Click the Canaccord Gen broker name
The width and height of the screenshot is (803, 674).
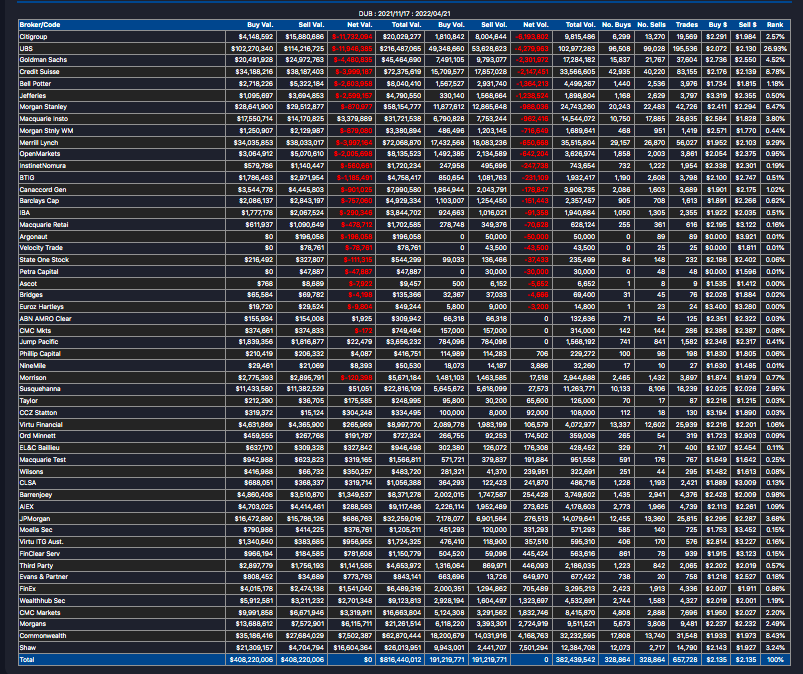pos(43,189)
